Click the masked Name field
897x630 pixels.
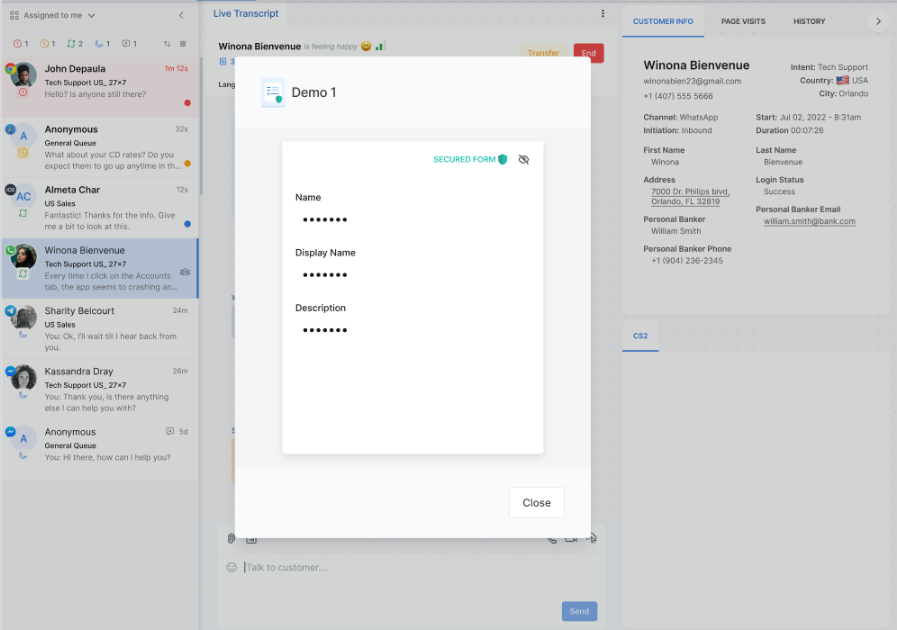pos(325,220)
